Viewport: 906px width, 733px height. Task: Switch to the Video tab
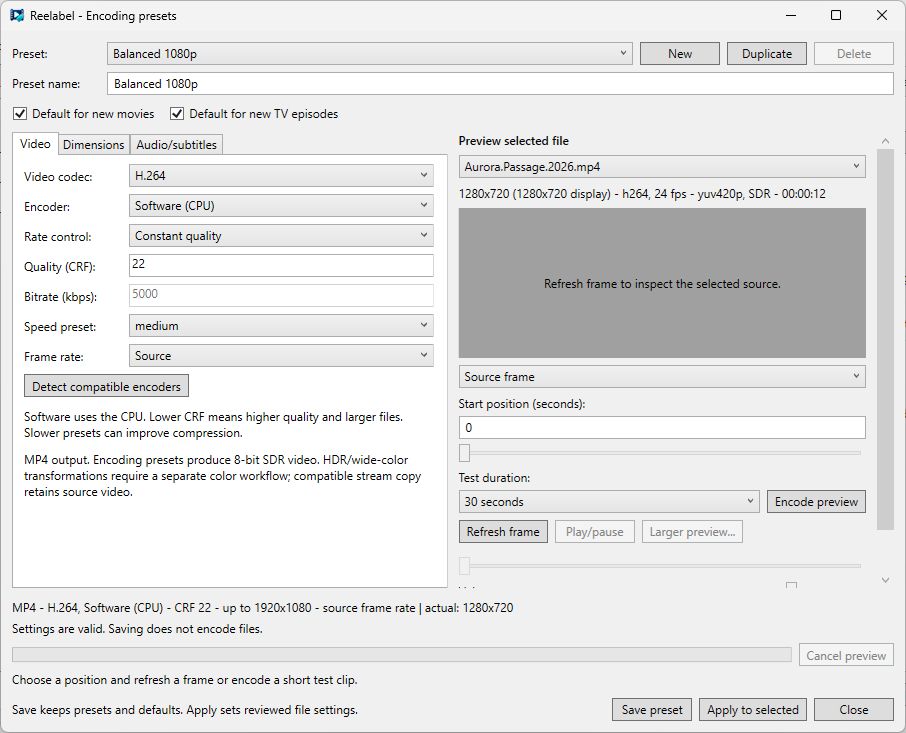35,144
